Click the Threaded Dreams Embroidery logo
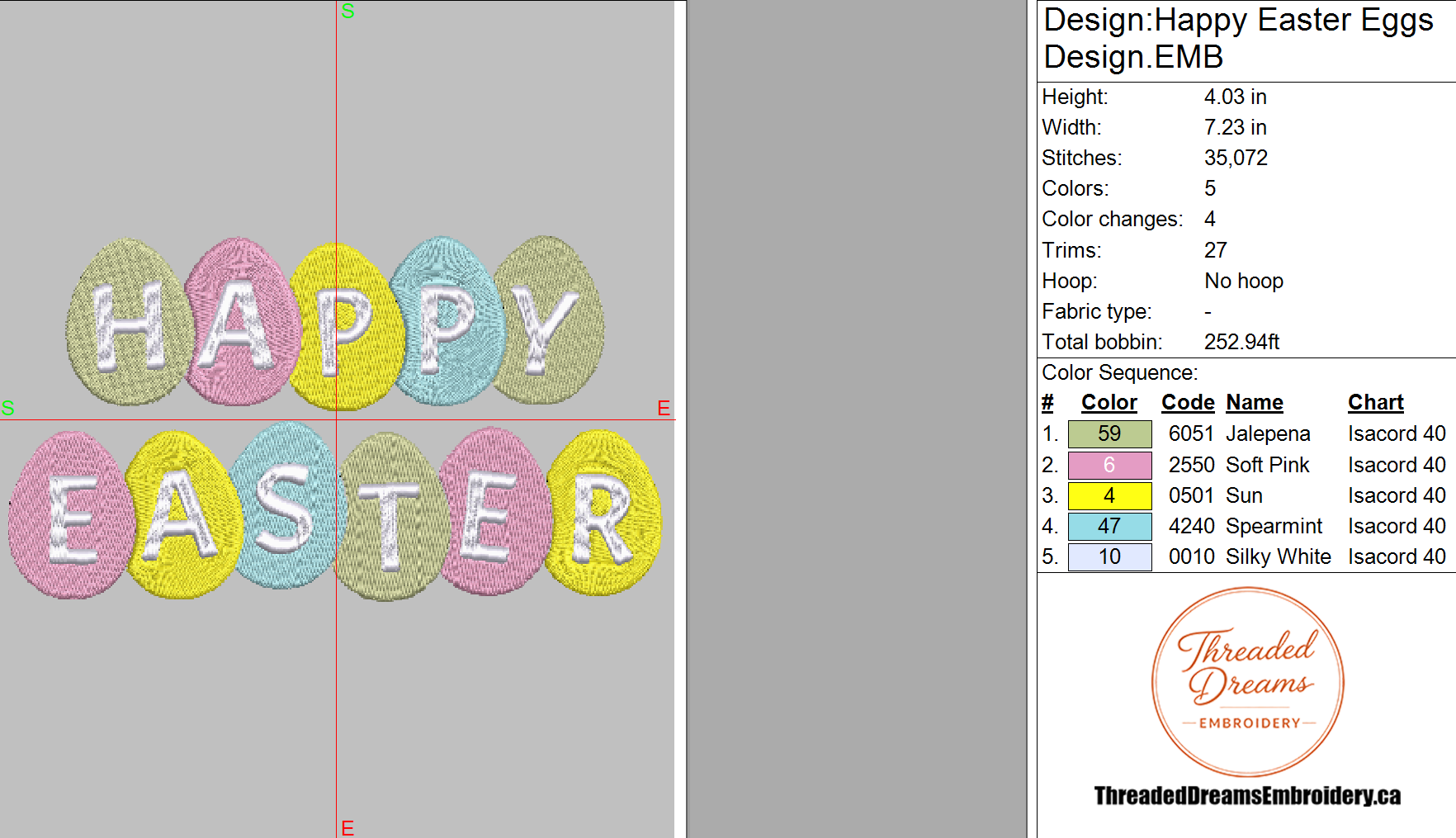This screenshot has width=1456, height=838. coord(1248,682)
